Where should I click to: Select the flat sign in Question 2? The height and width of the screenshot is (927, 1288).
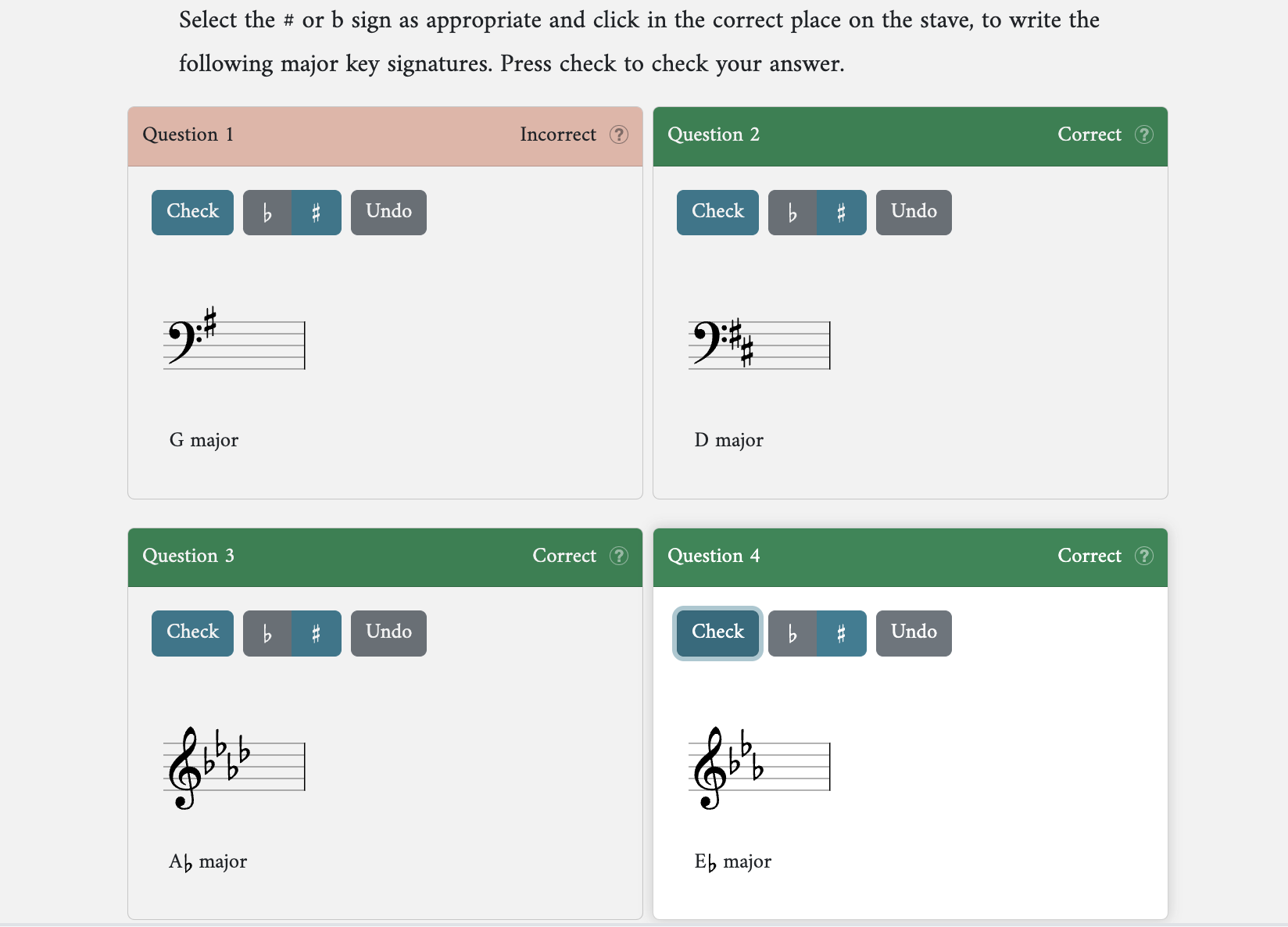tap(792, 213)
